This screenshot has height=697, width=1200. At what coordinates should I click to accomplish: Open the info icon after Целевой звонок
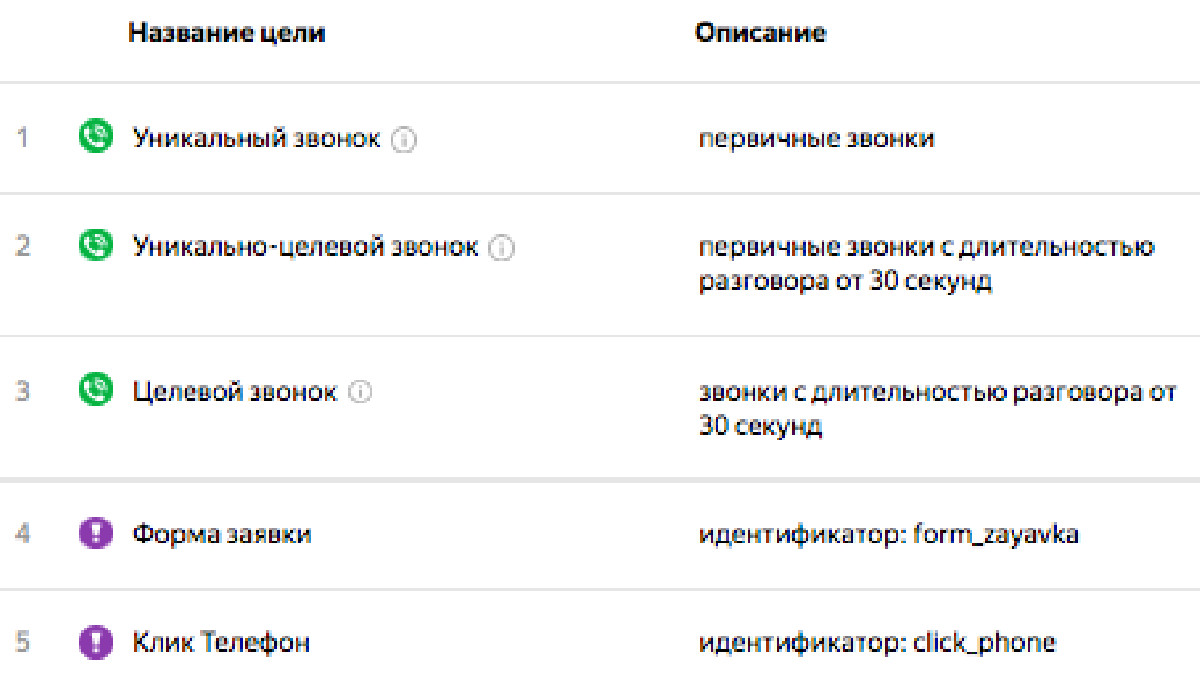coord(360,392)
